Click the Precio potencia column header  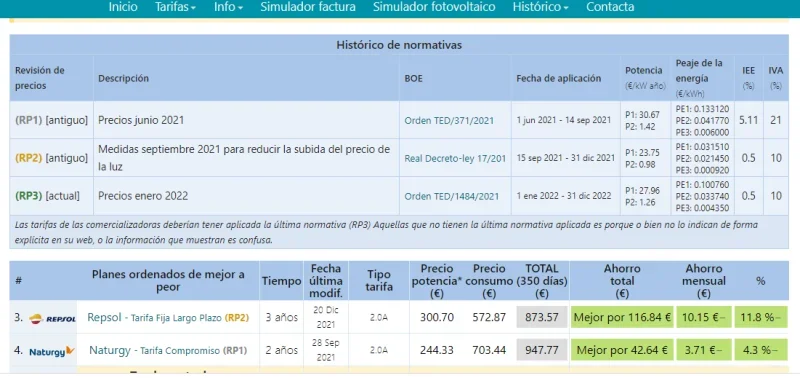pos(437,281)
